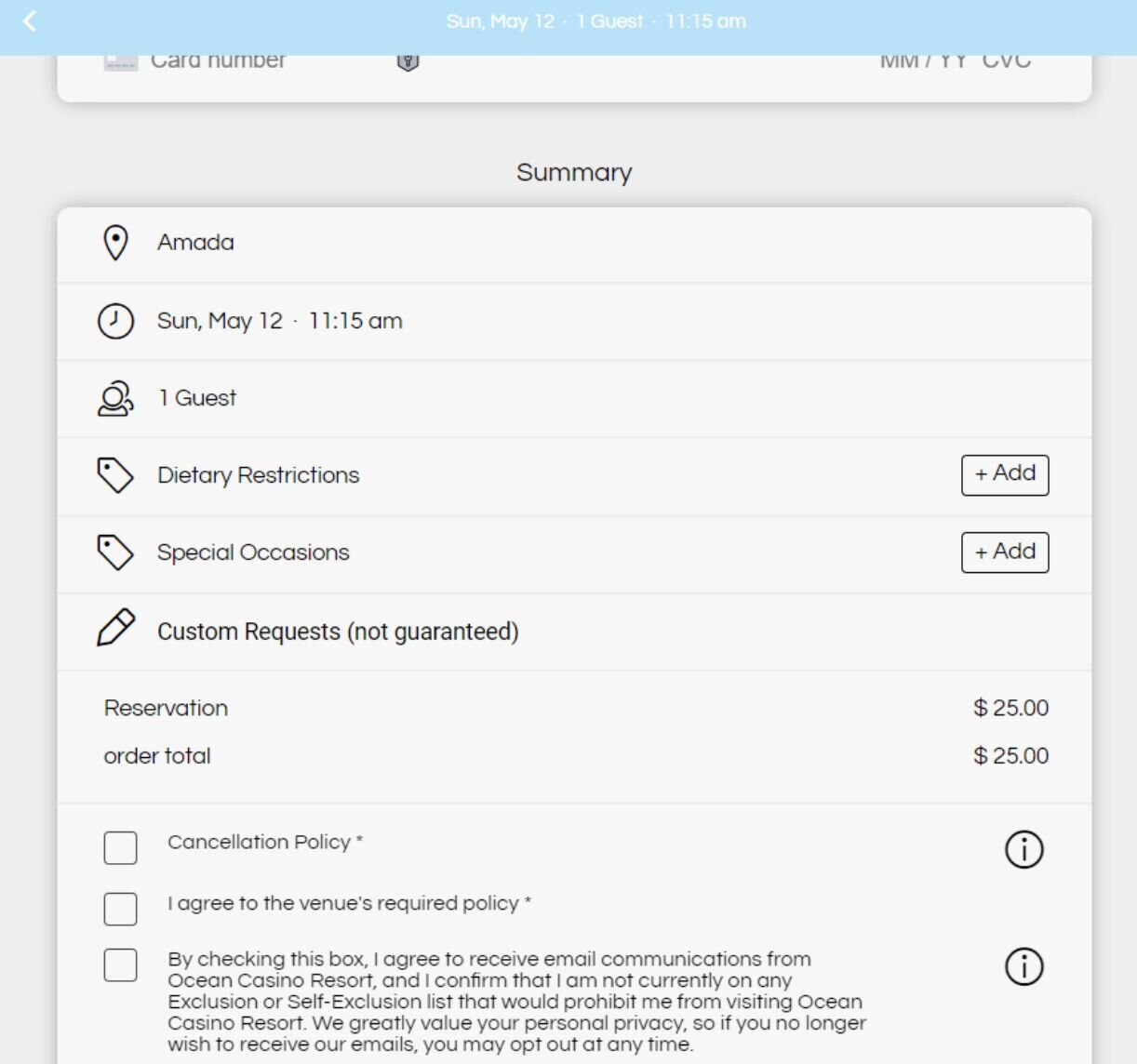This screenshot has width=1137, height=1064.
Task: Click the header reservation summary text
Action: pos(596,21)
